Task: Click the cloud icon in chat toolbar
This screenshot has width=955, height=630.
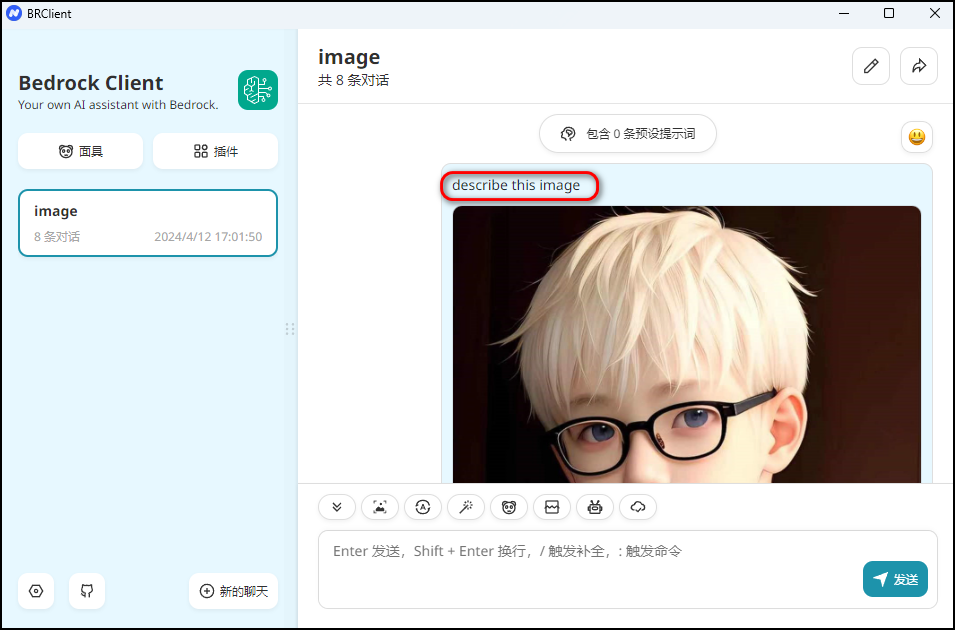Action: 638,507
